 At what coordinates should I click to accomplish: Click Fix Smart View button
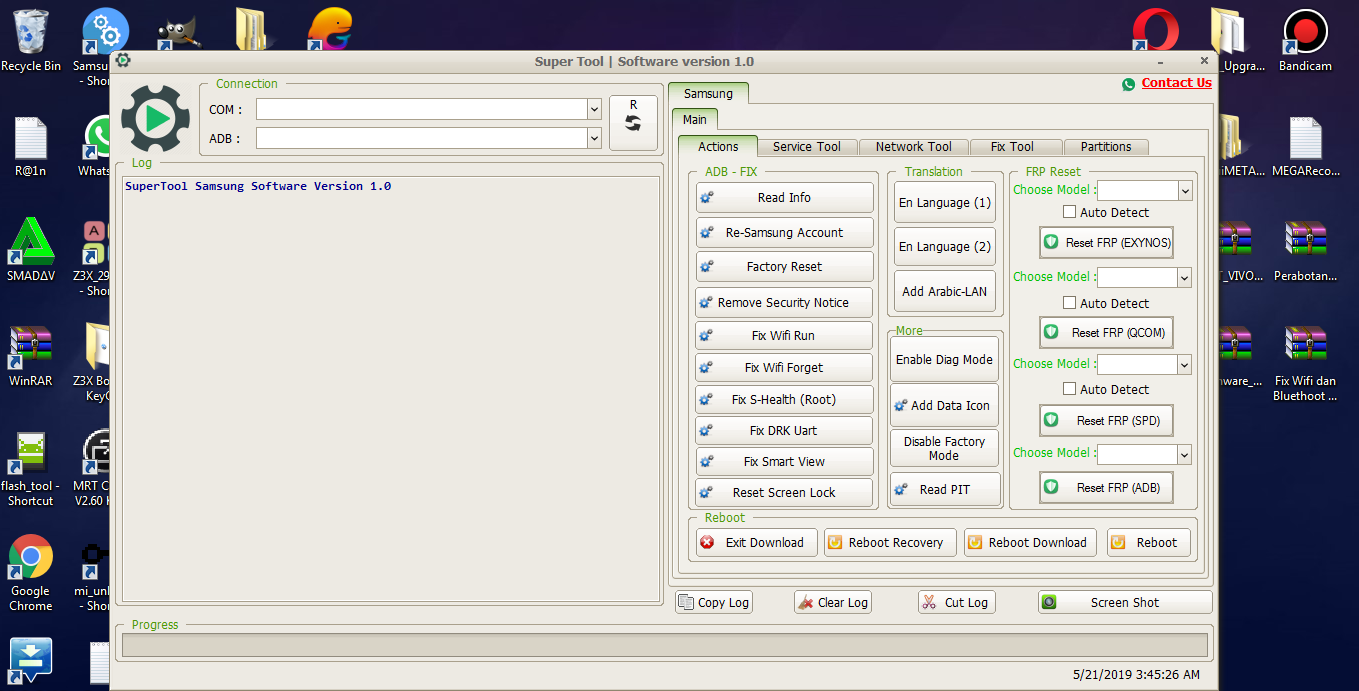(784, 462)
